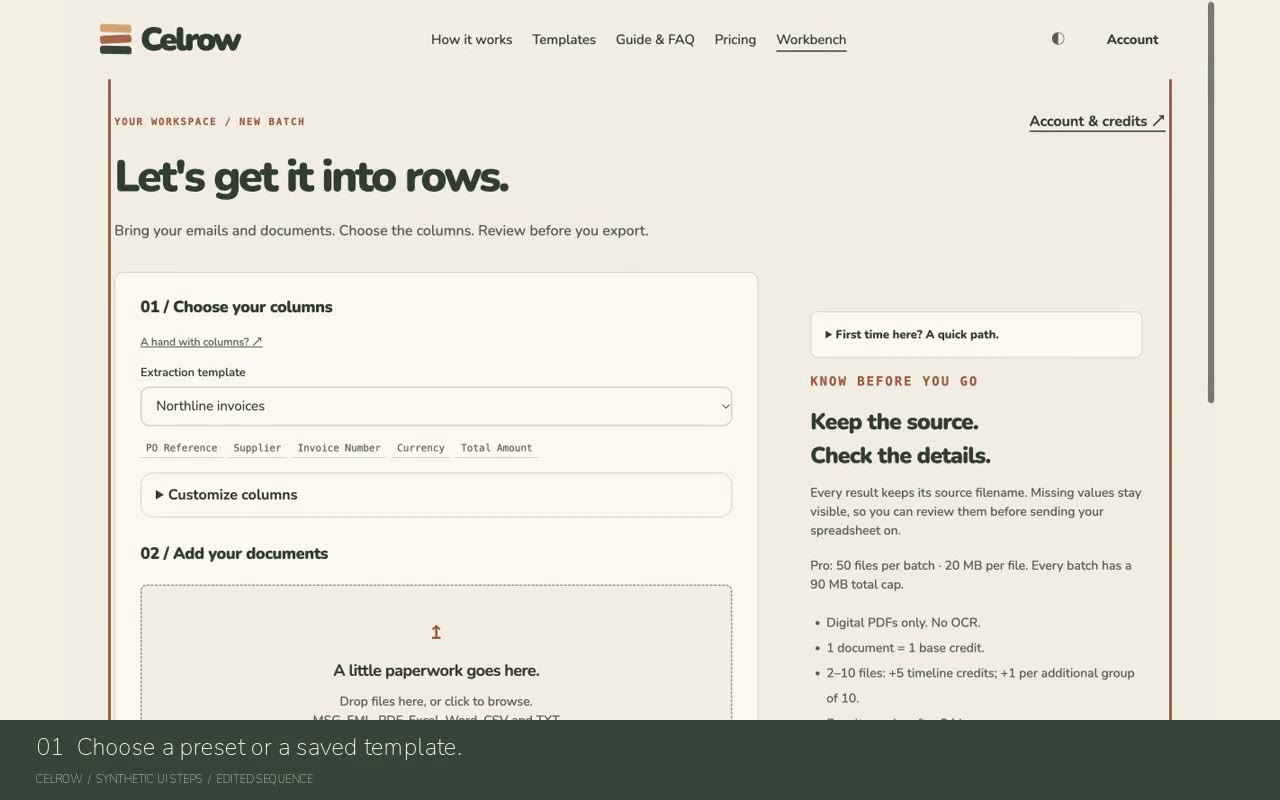The image size is (1280, 800).
Task: Open How it works page
Action: (x=472, y=40)
